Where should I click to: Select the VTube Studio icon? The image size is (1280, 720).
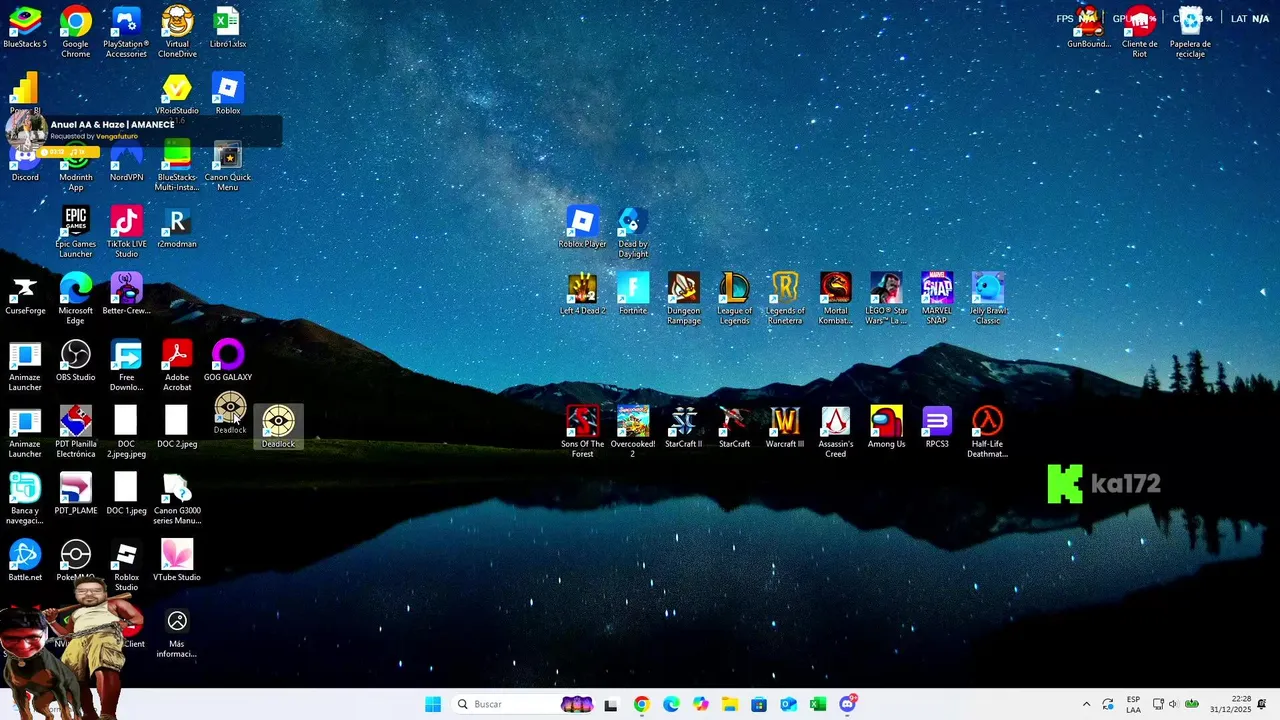click(177, 562)
